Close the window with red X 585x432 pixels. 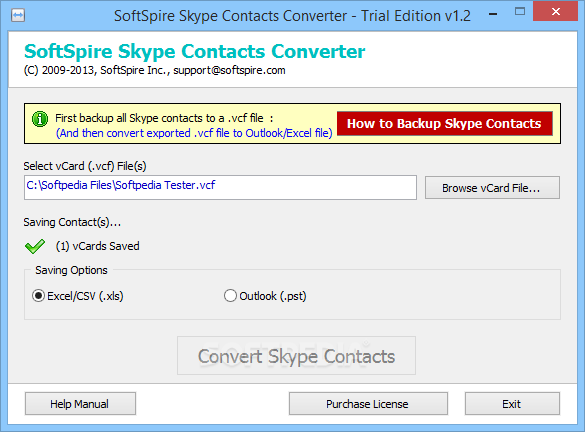point(556,12)
